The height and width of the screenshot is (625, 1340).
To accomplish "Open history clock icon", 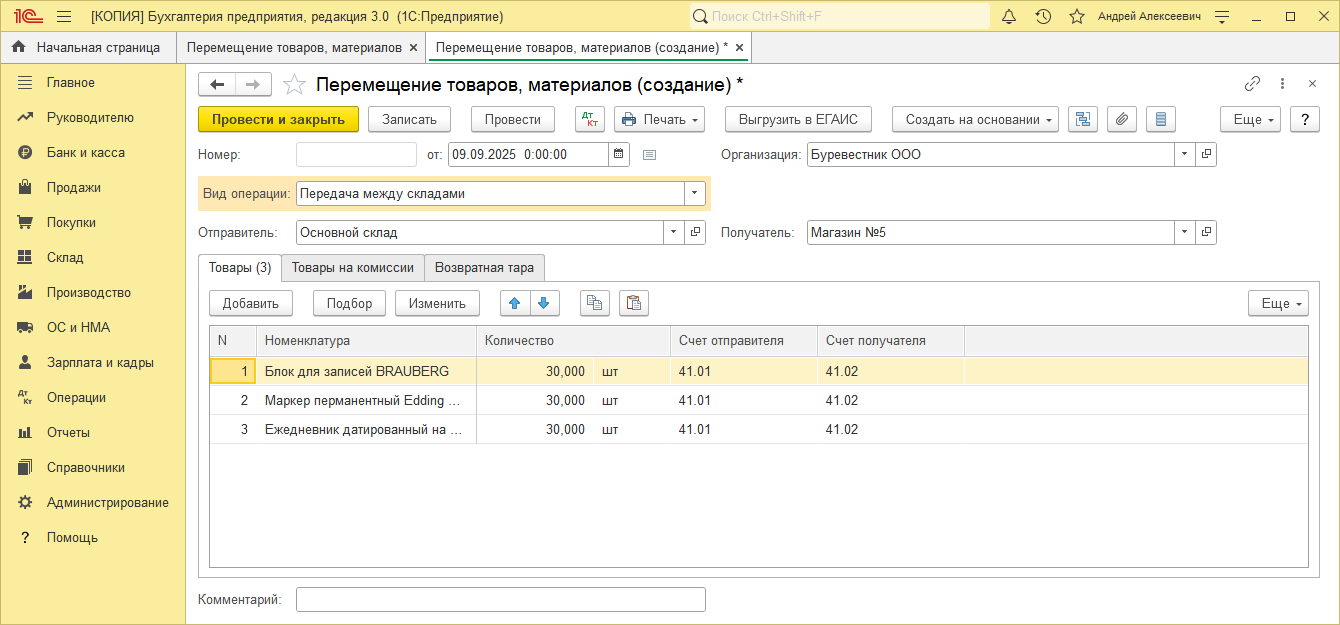I will (1043, 17).
